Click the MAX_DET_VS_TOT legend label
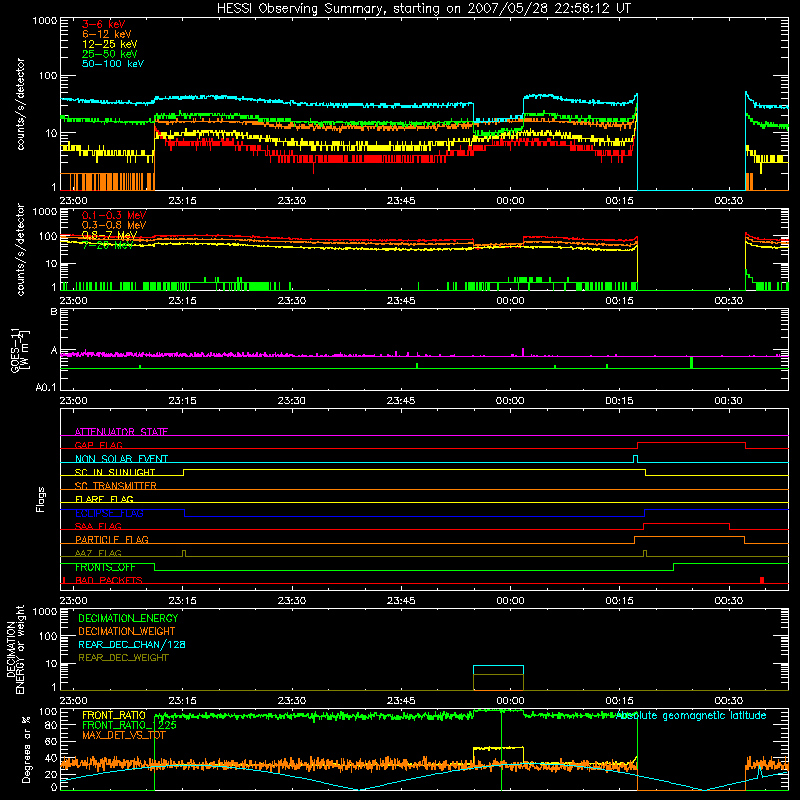This screenshot has height=800, width=800. 123,735
